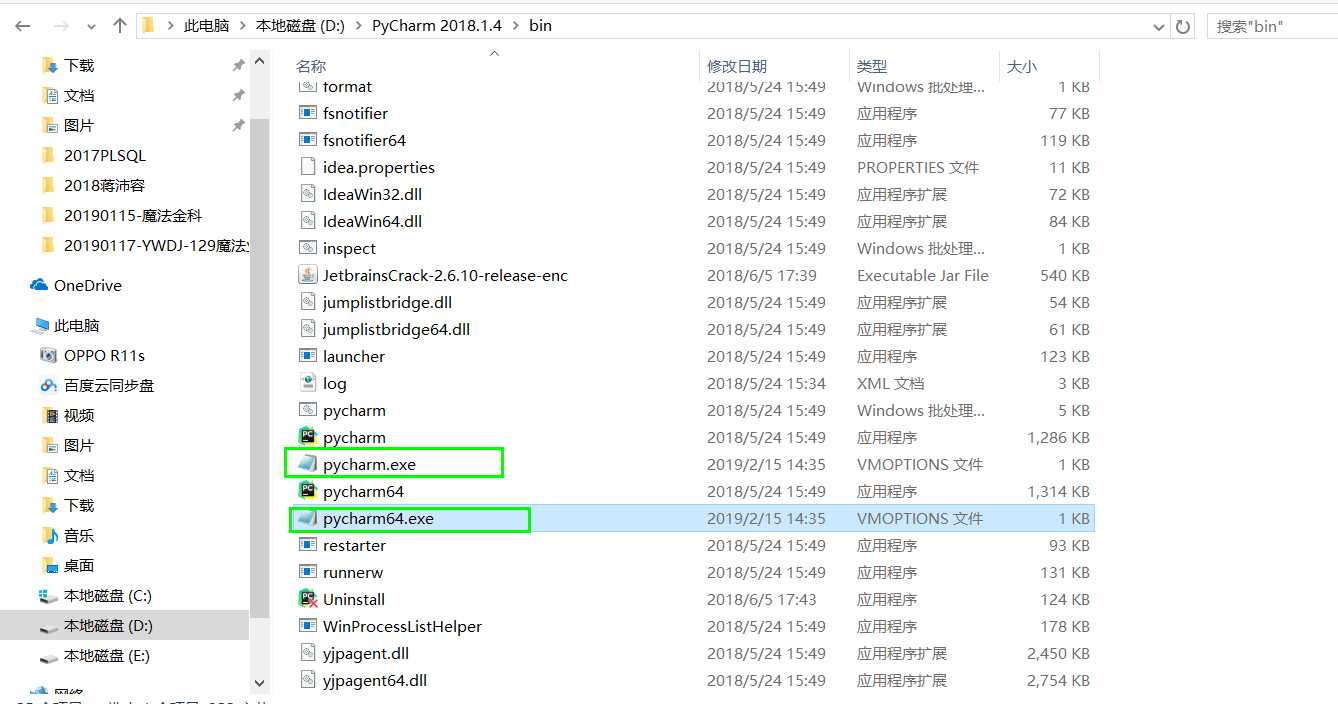Select yjpagent.dll file icon
1338x704 pixels.
[308, 653]
